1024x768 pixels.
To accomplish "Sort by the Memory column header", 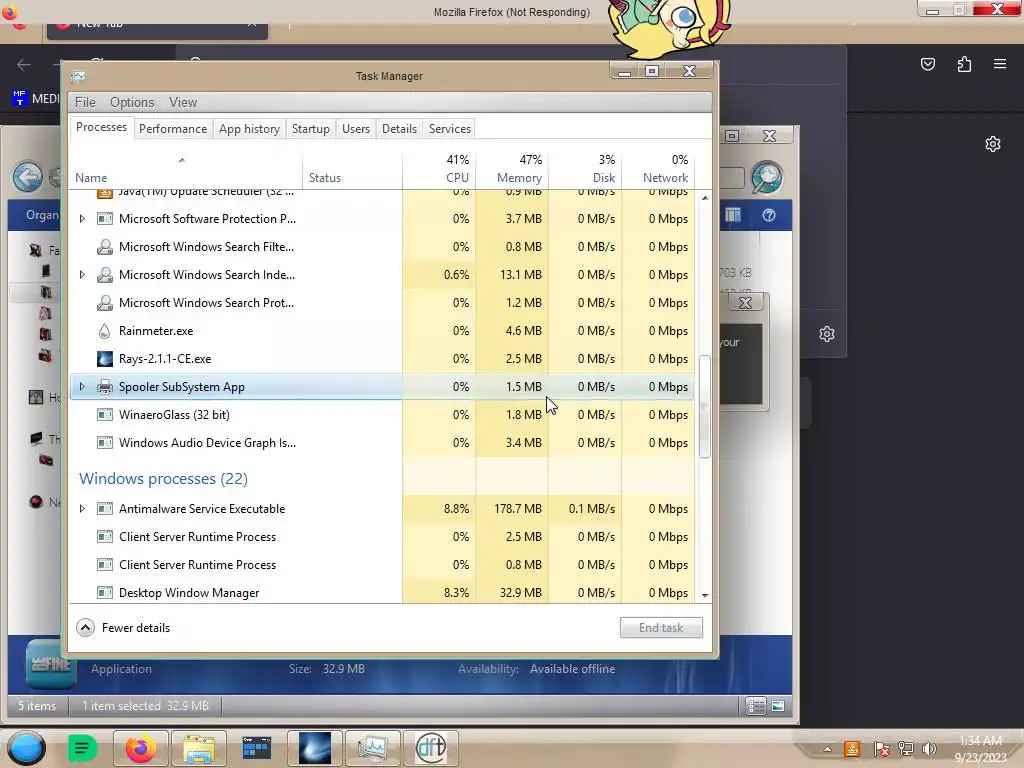I will [512, 169].
